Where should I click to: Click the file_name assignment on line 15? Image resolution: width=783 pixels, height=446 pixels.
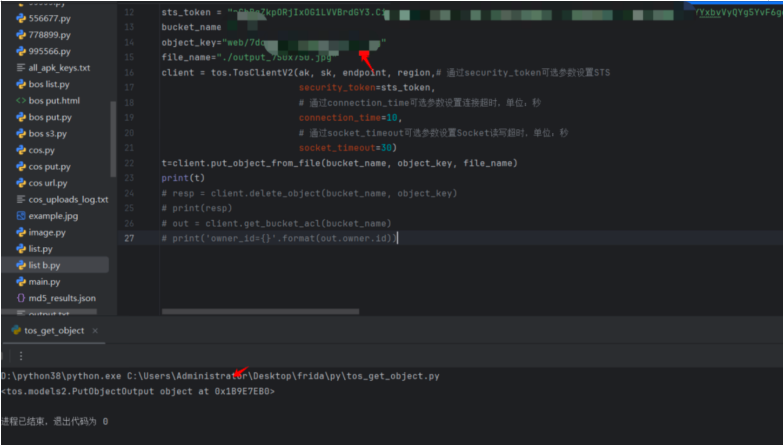coord(246,57)
